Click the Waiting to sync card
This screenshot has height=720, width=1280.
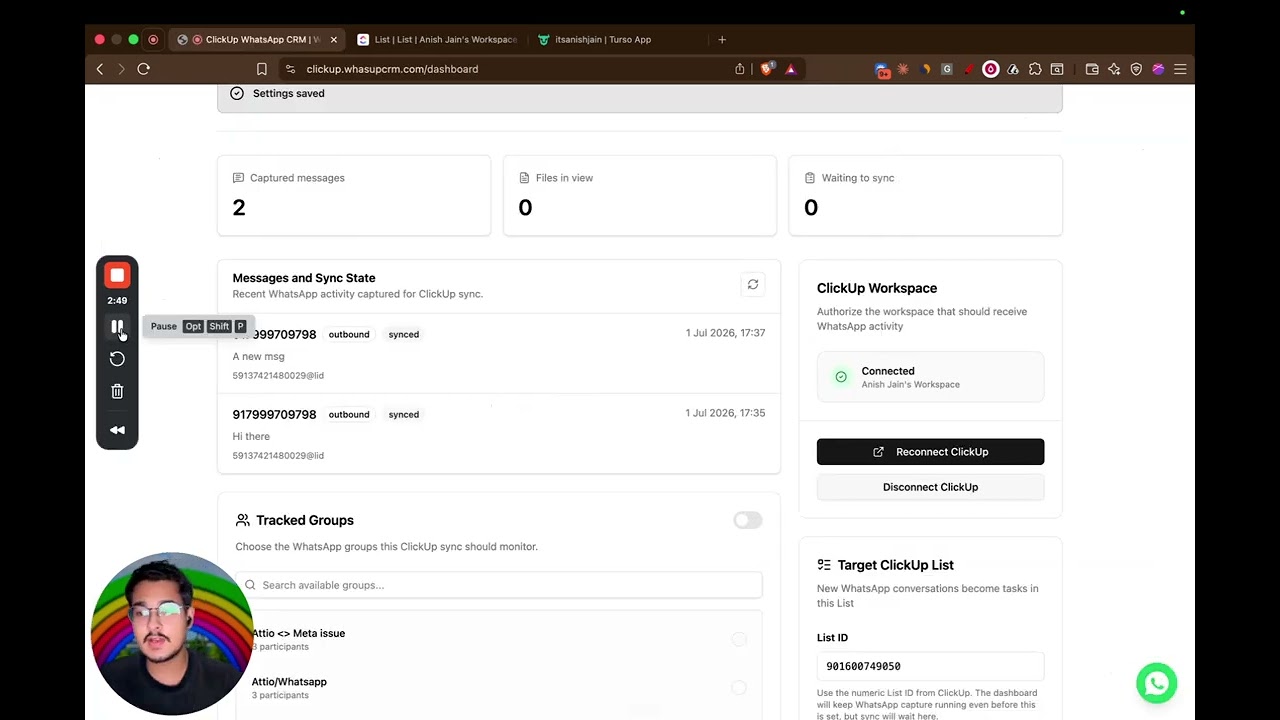click(925, 196)
